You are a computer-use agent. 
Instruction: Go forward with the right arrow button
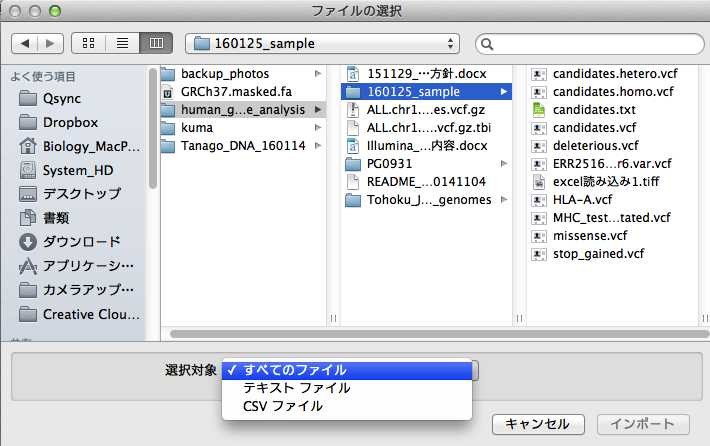pos(50,43)
